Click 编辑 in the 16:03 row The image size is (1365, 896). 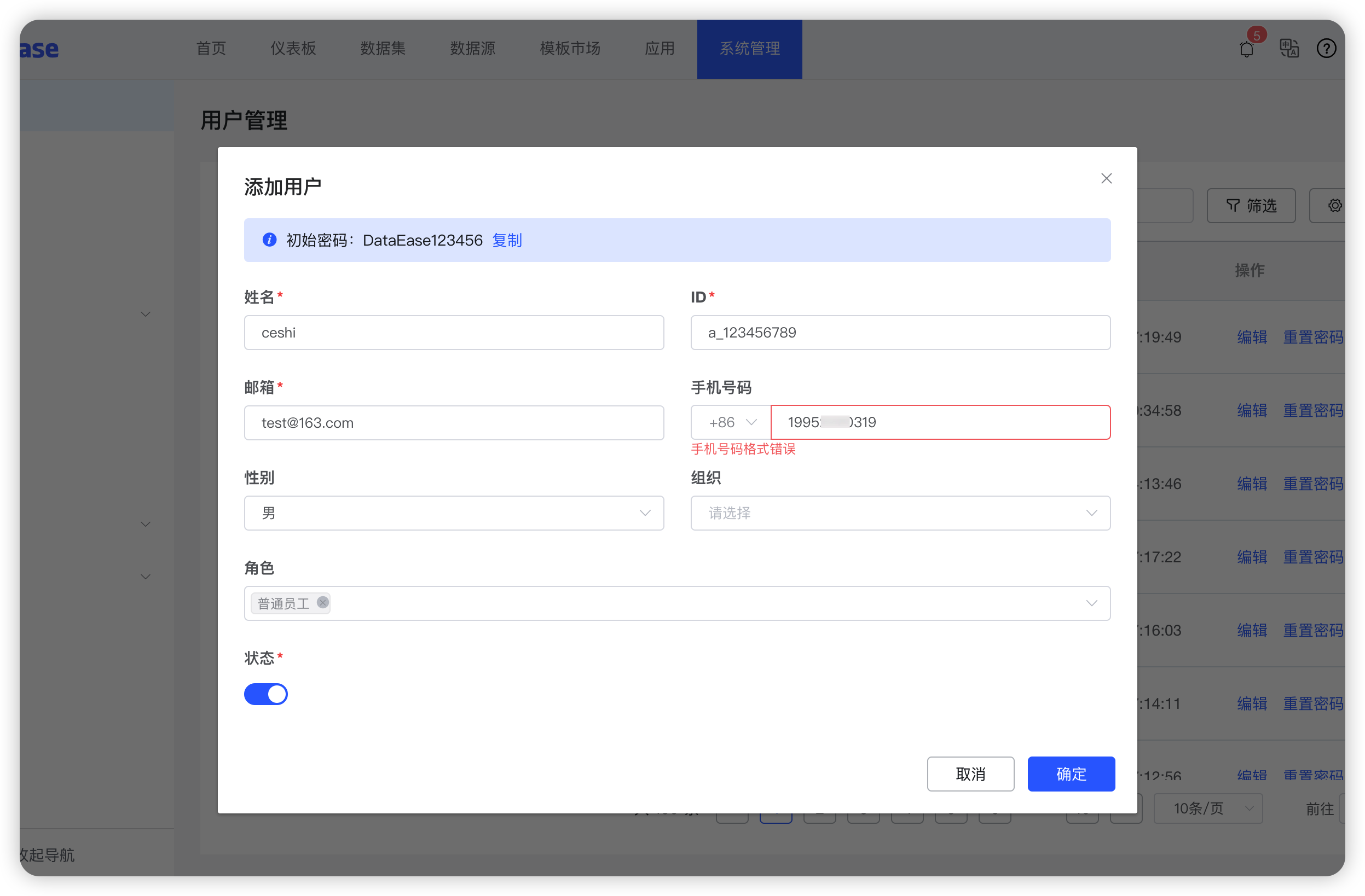(1252, 631)
